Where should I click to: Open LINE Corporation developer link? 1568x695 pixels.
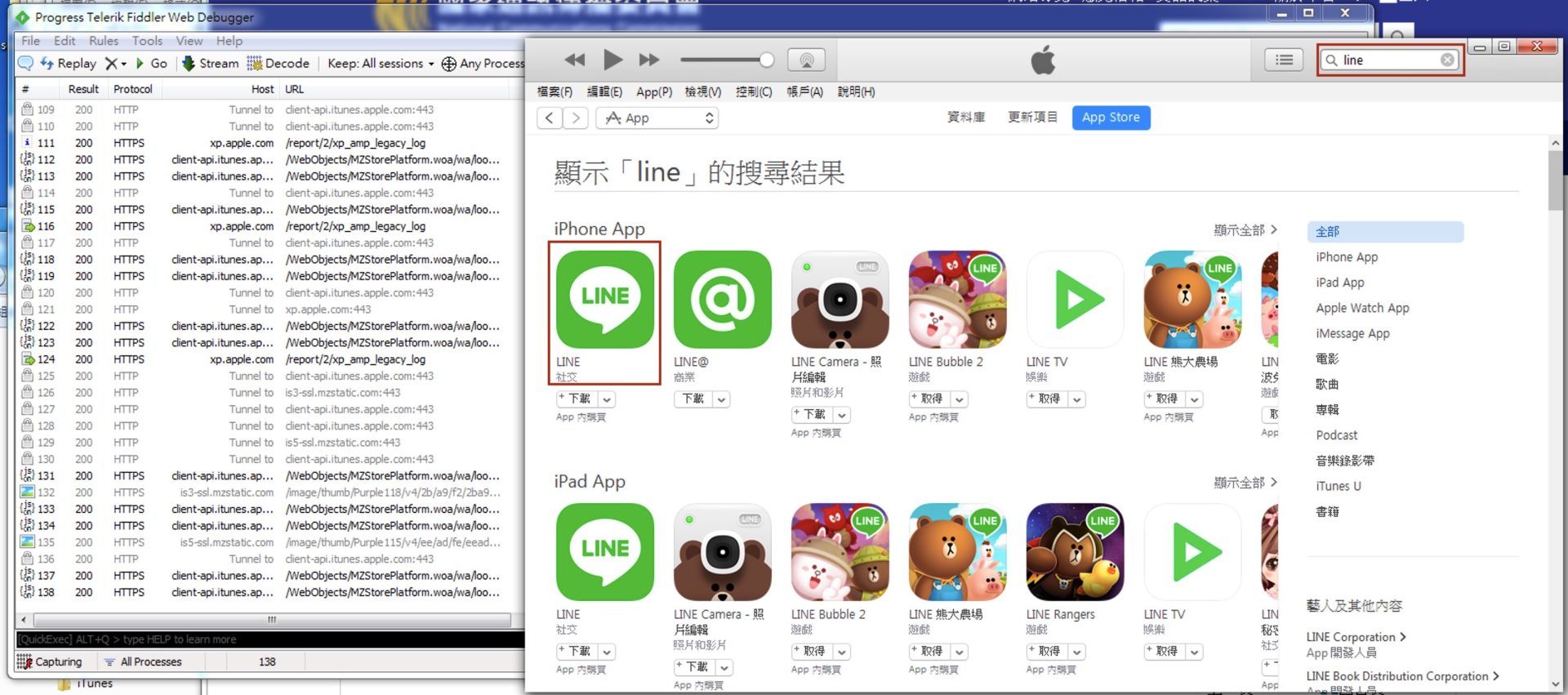click(1356, 637)
